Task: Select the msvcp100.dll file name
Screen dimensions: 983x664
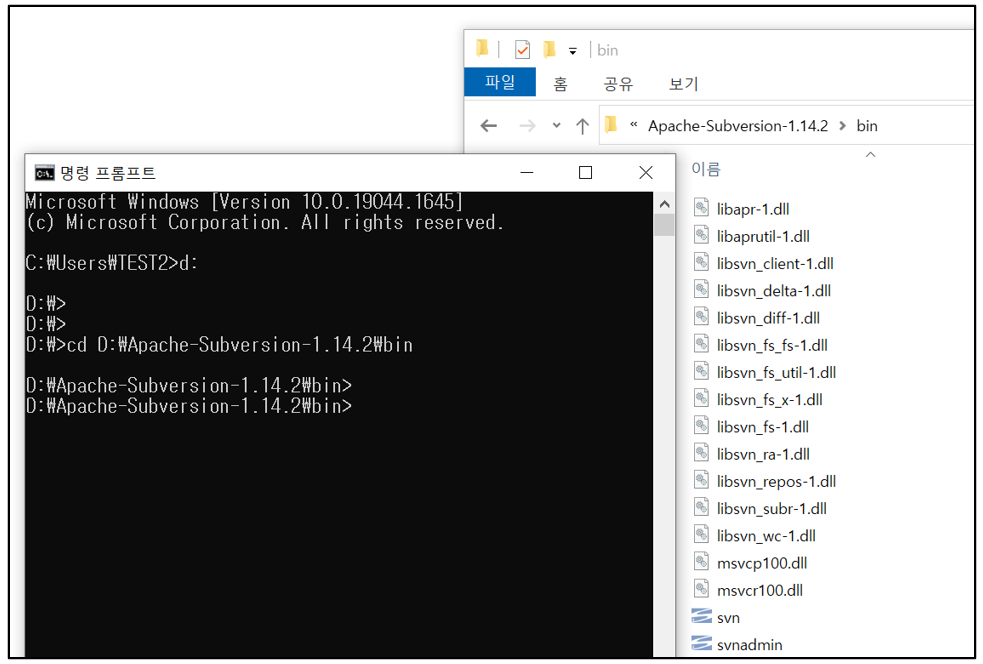Action: coord(762,563)
